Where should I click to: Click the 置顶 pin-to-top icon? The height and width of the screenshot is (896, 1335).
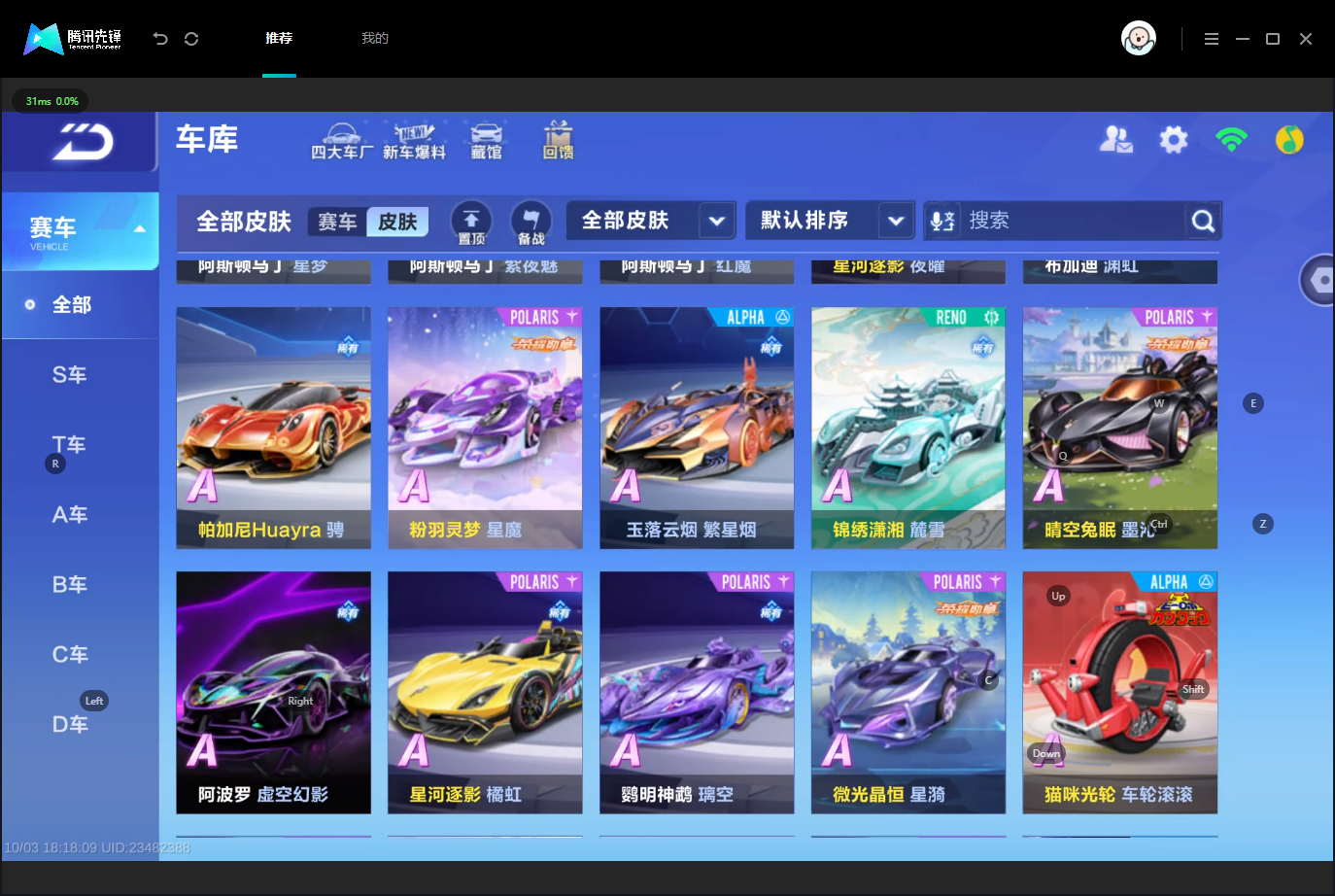coord(471,222)
